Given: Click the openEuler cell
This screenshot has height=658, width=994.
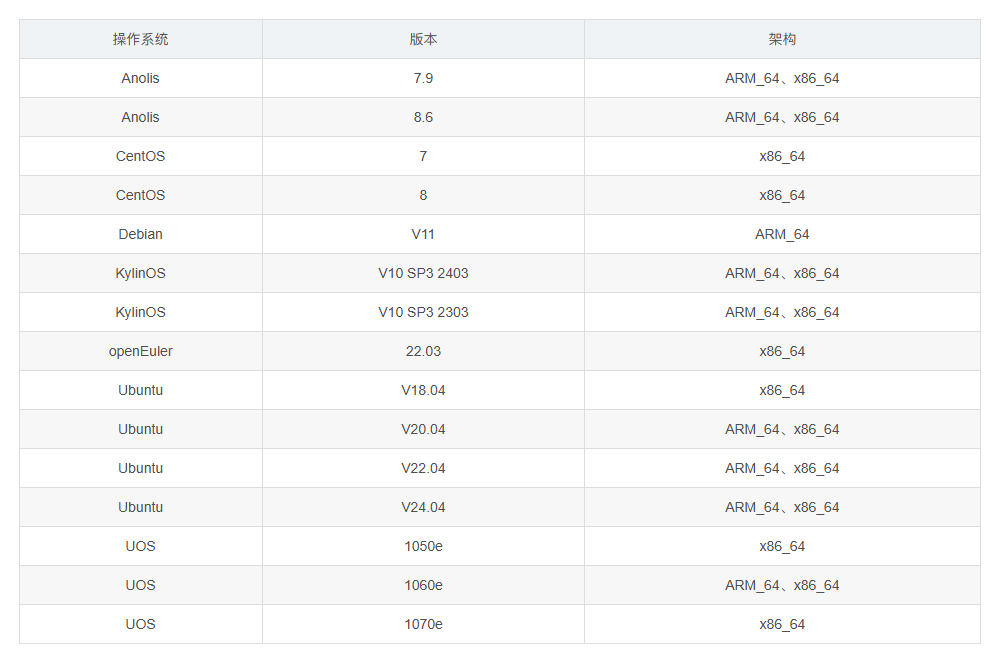Looking at the screenshot, I should click(141, 351).
